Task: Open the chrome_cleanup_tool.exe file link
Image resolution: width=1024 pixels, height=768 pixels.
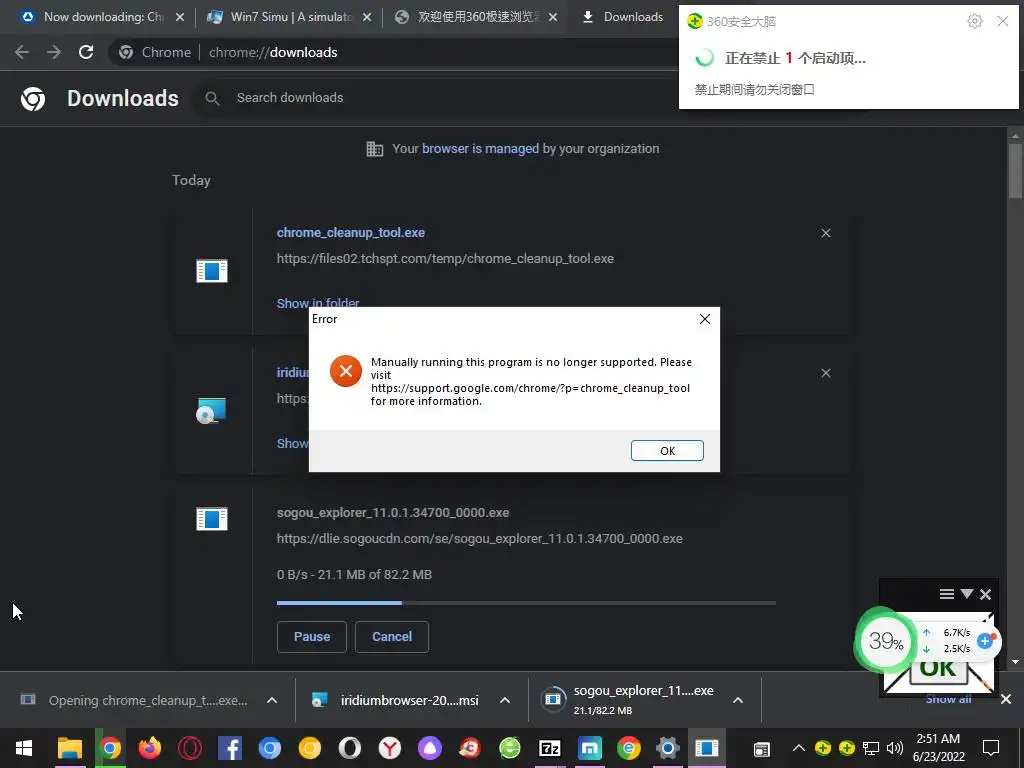Action: (x=351, y=232)
